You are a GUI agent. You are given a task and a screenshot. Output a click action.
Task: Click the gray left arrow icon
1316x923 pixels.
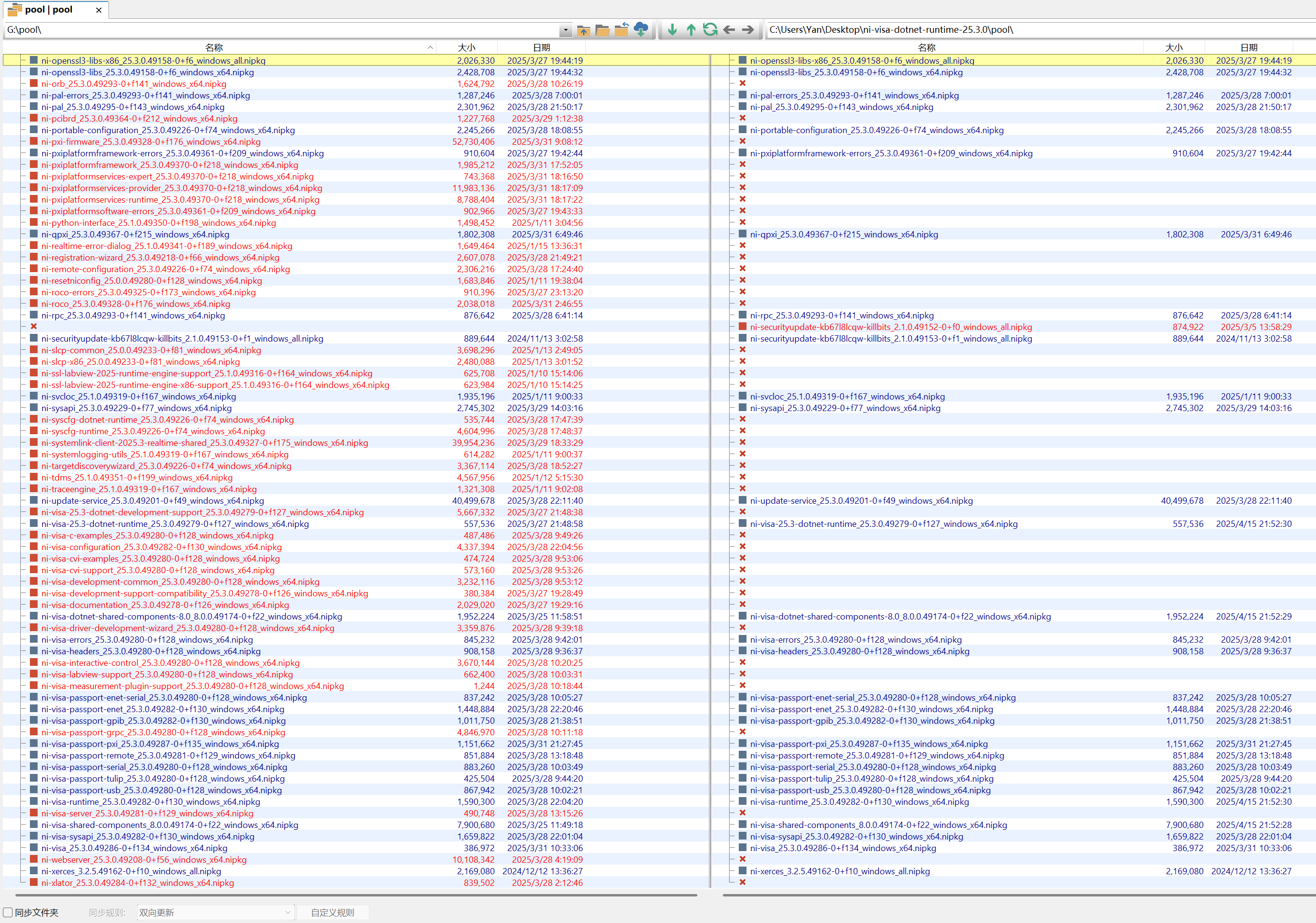pyautogui.click(x=729, y=30)
